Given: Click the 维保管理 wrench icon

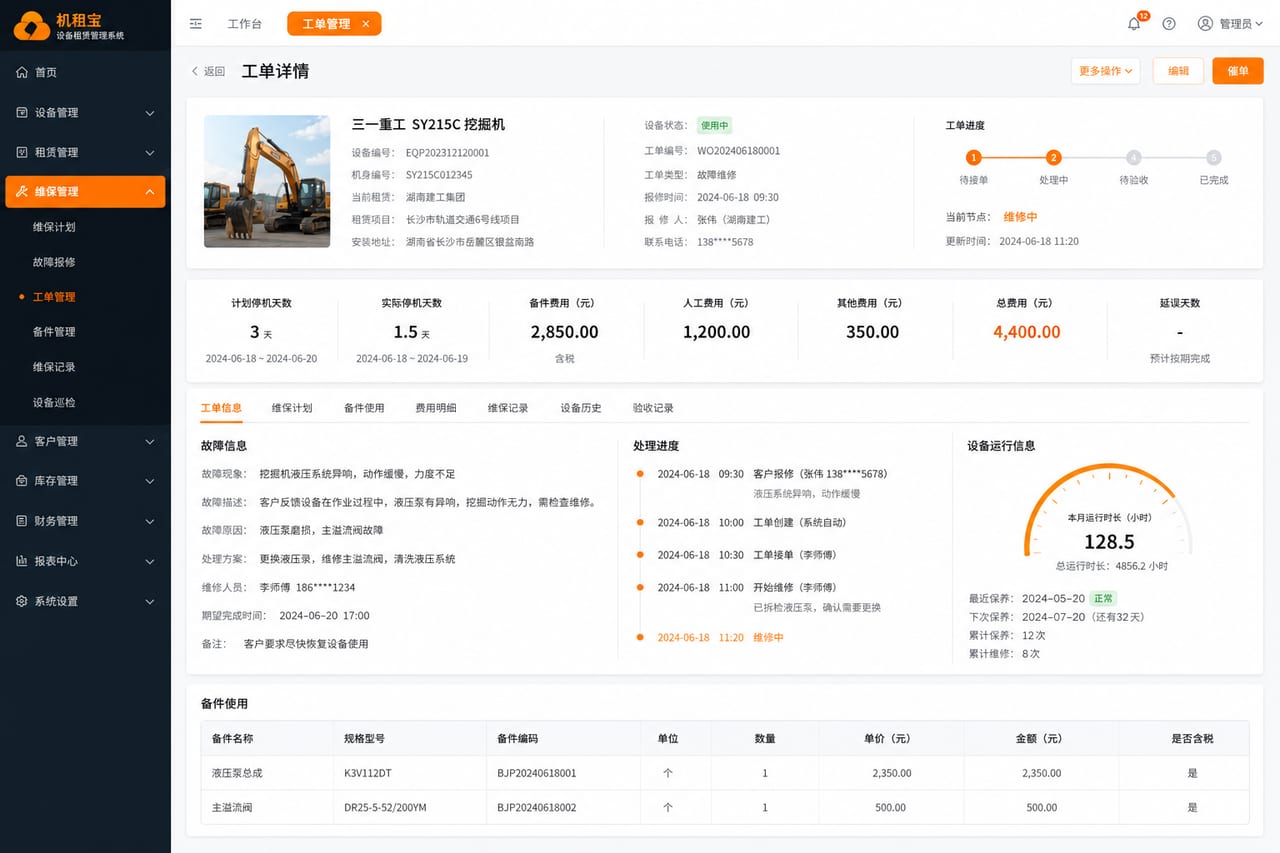Looking at the screenshot, I should tap(22, 191).
